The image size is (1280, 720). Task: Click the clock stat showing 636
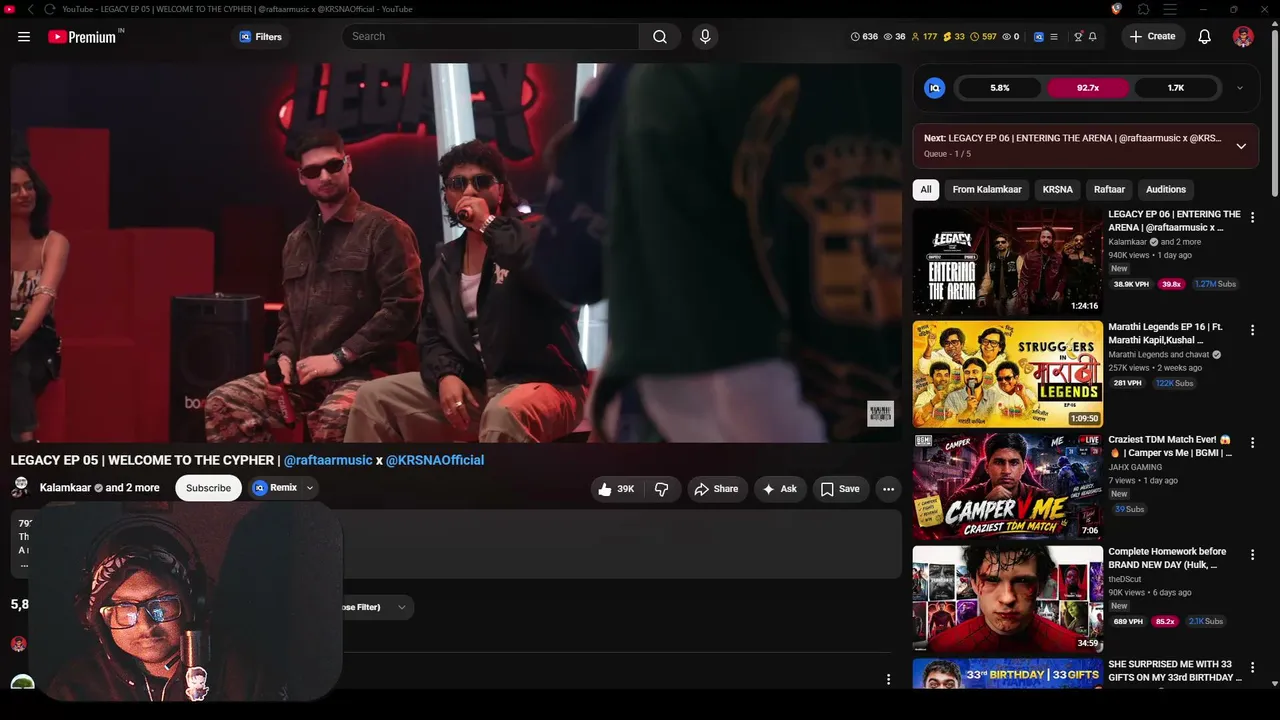click(x=864, y=37)
